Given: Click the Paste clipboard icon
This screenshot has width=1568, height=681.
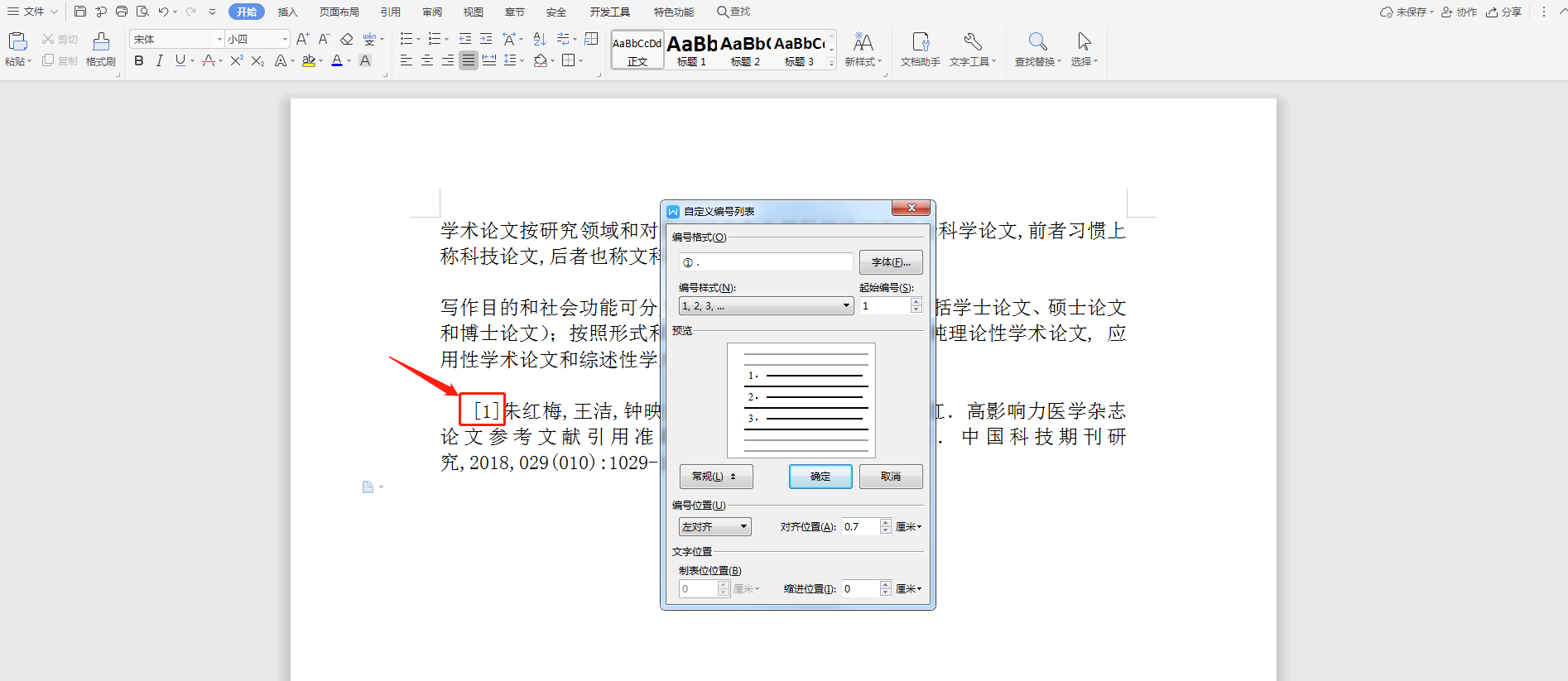Looking at the screenshot, I should coord(17,41).
